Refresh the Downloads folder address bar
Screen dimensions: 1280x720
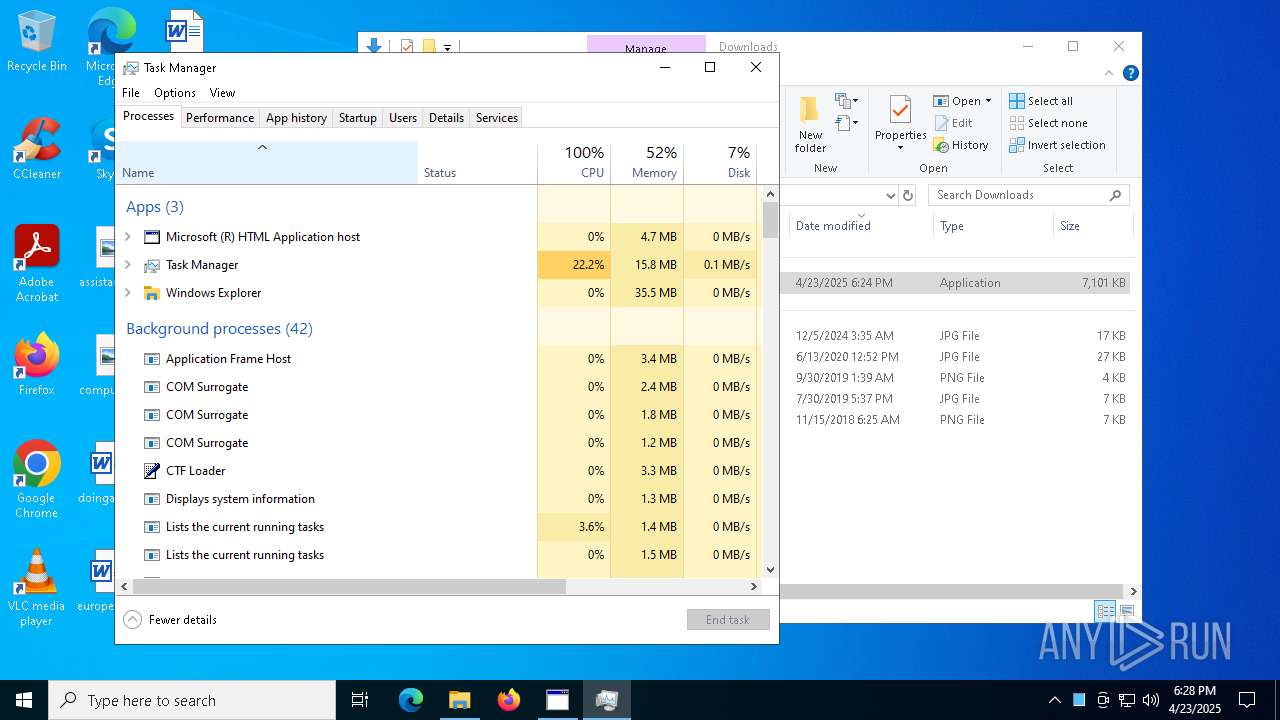point(908,195)
